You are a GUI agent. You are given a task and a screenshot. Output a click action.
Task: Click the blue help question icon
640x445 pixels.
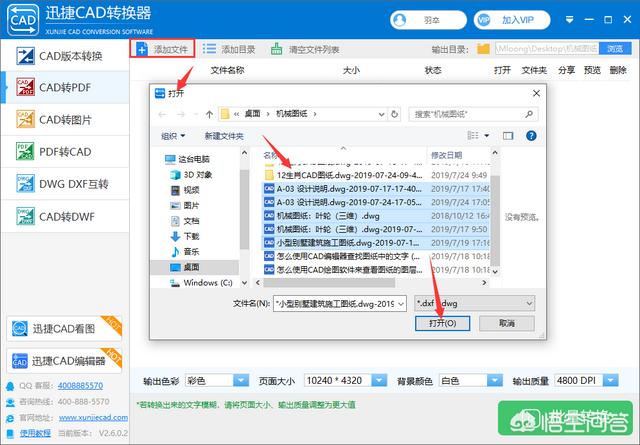[x=531, y=136]
